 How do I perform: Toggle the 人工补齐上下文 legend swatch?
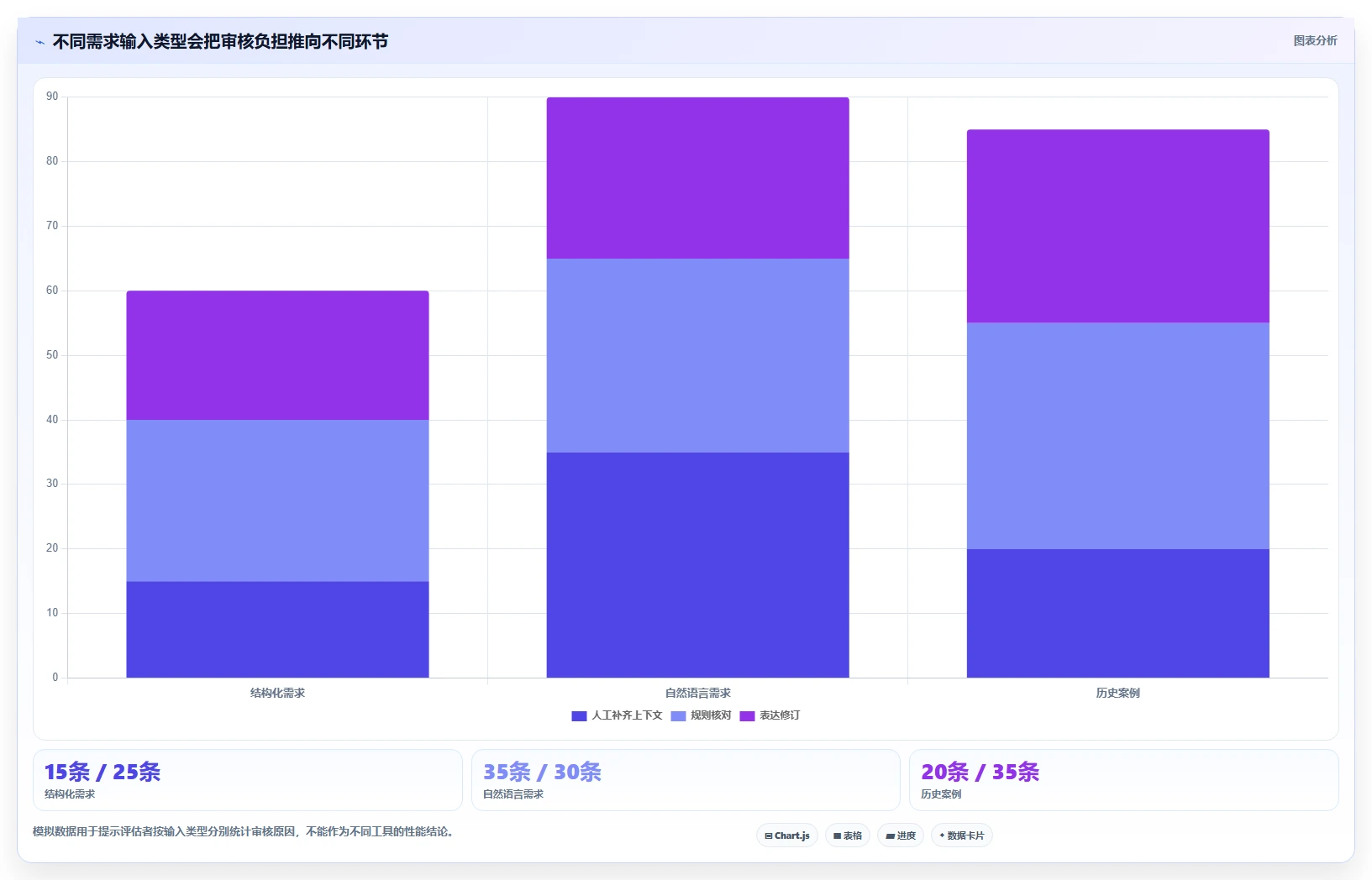579,715
